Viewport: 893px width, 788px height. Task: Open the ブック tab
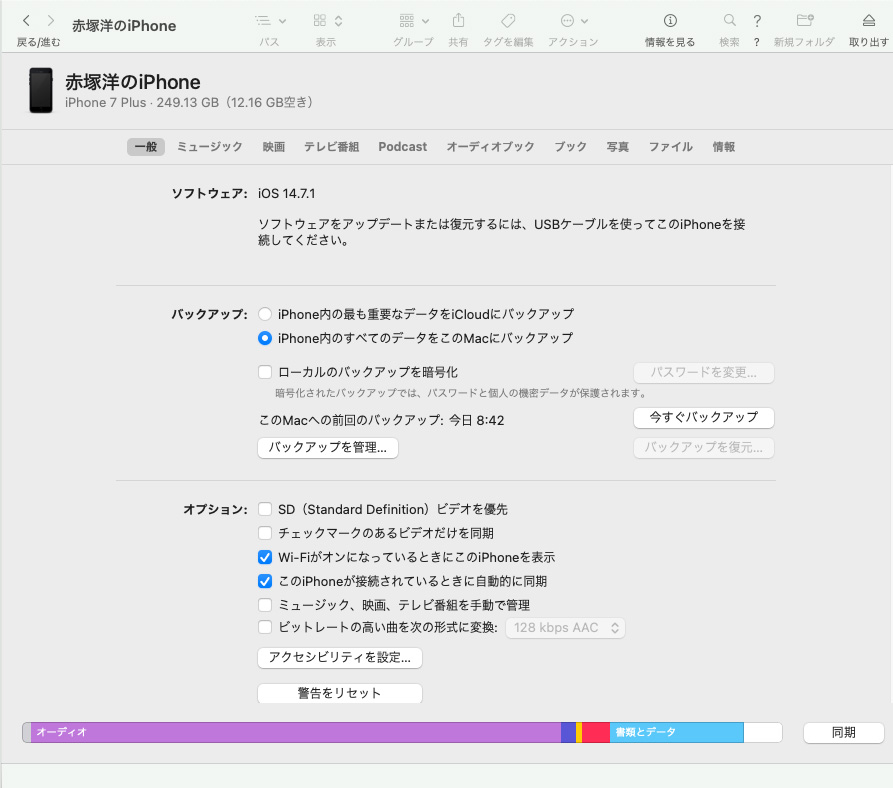571,147
